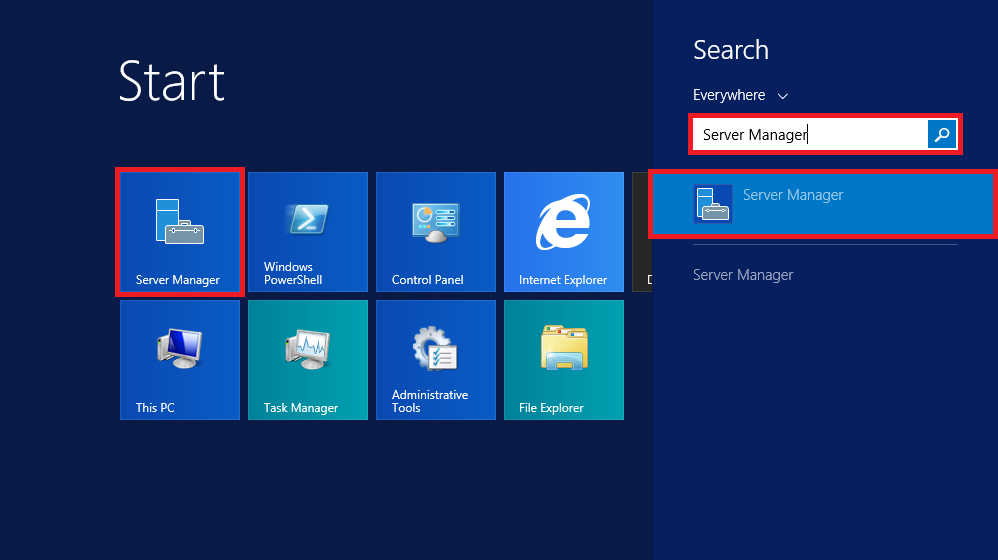998x560 pixels.
Task: Launch the Internet Explorer tile
Action: coord(564,232)
